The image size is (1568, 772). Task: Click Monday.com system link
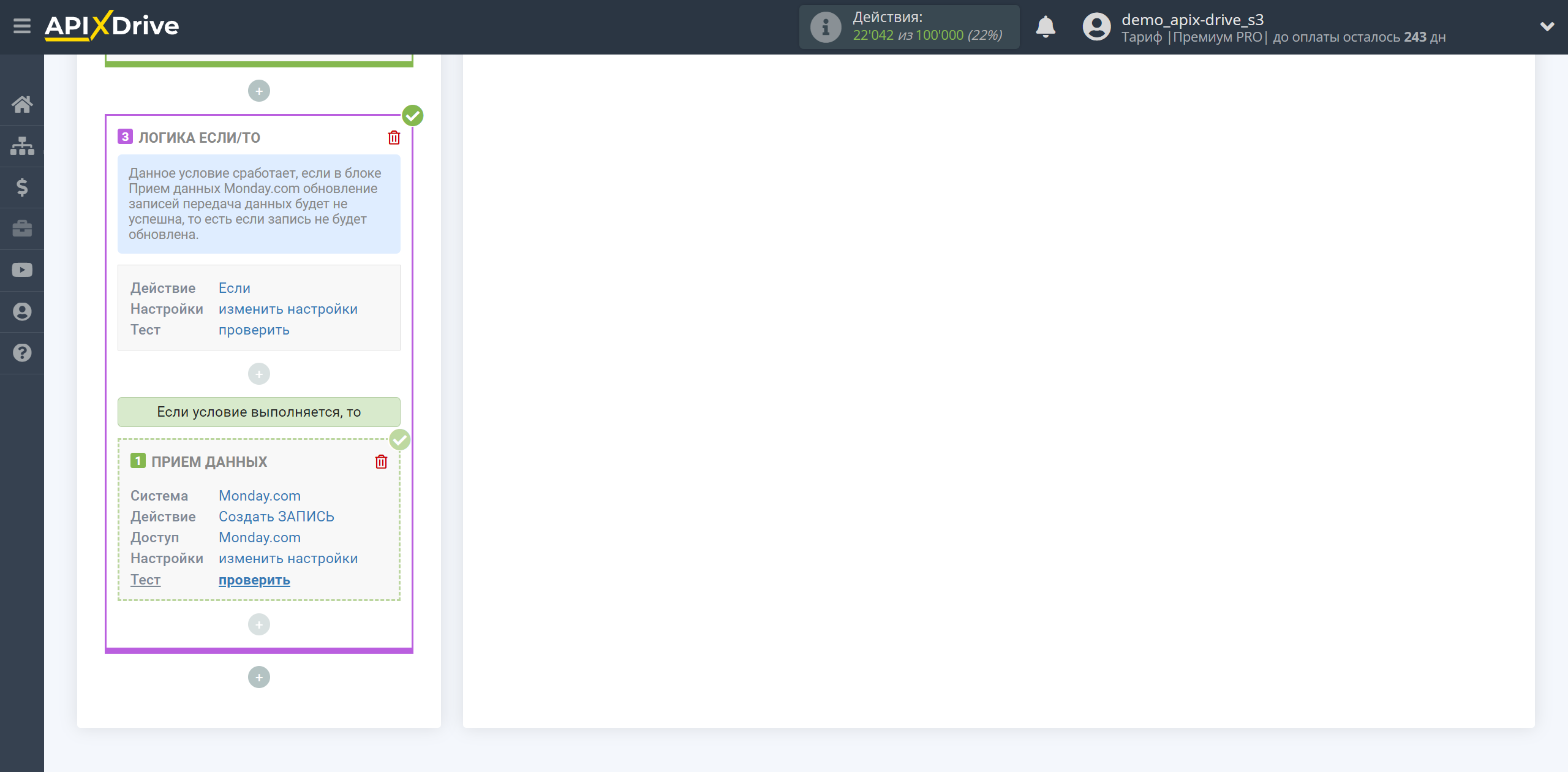coord(260,496)
